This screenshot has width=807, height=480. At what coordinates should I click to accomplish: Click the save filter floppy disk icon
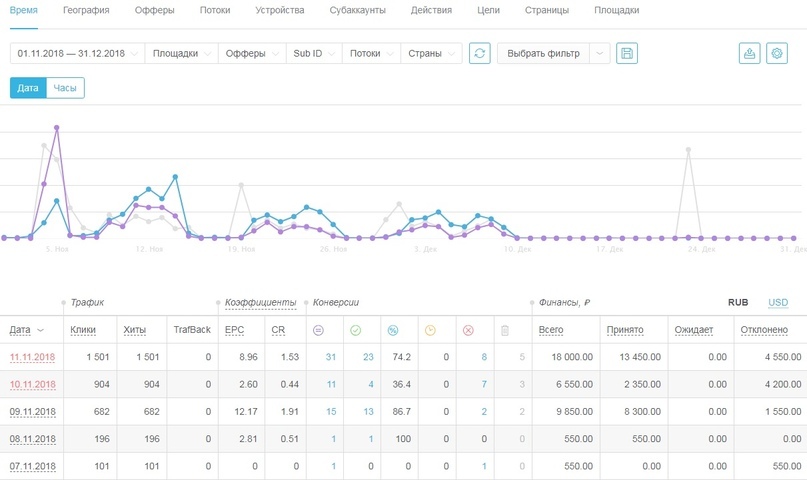coord(627,53)
